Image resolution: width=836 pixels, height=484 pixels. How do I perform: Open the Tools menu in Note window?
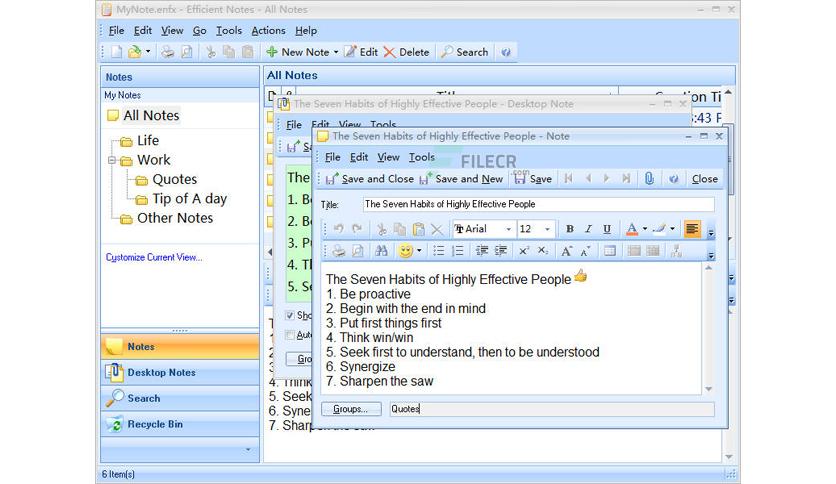422,157
